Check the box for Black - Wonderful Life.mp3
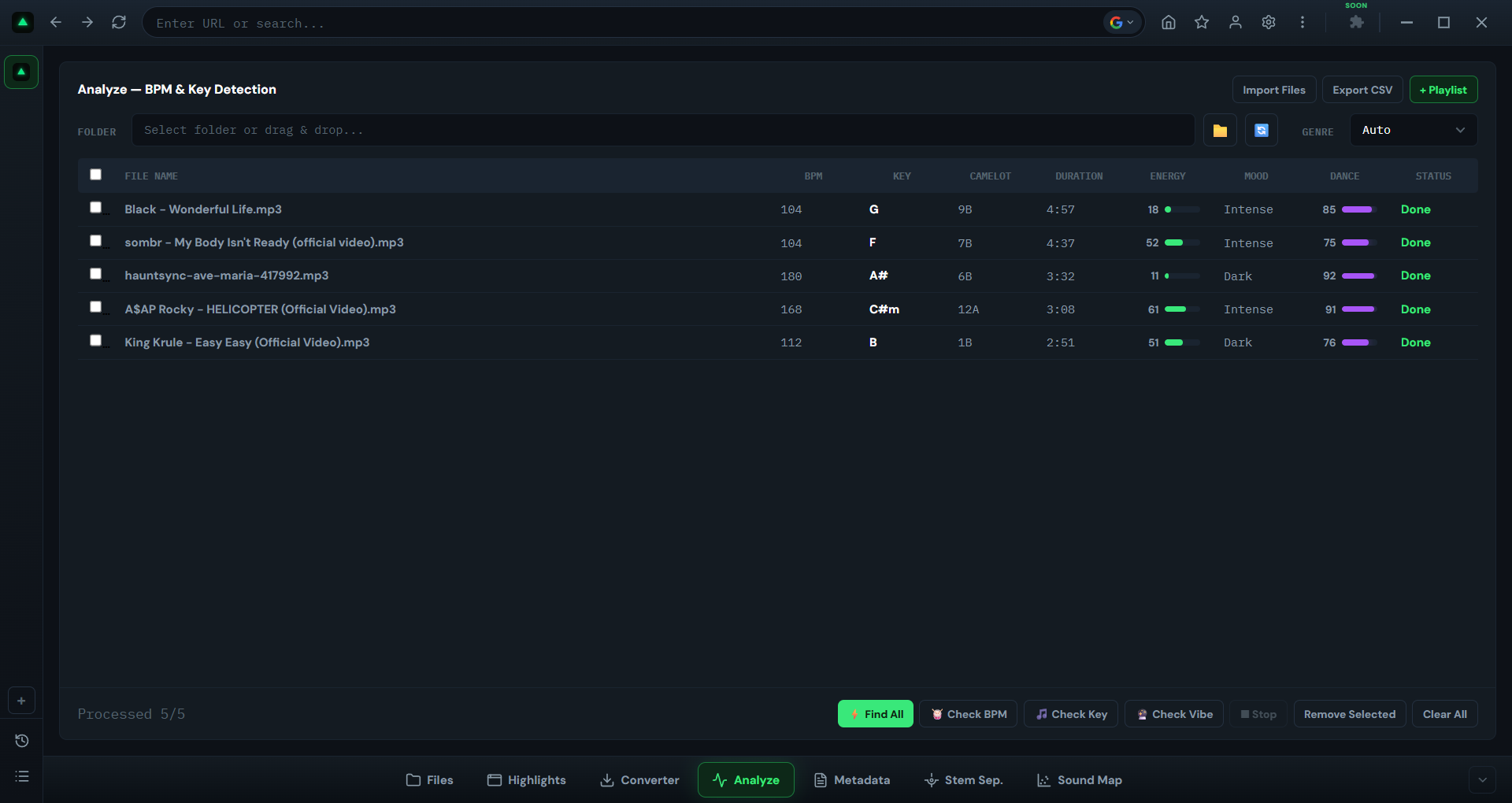This screenshot has height=803, width=1512. [96, 208]
